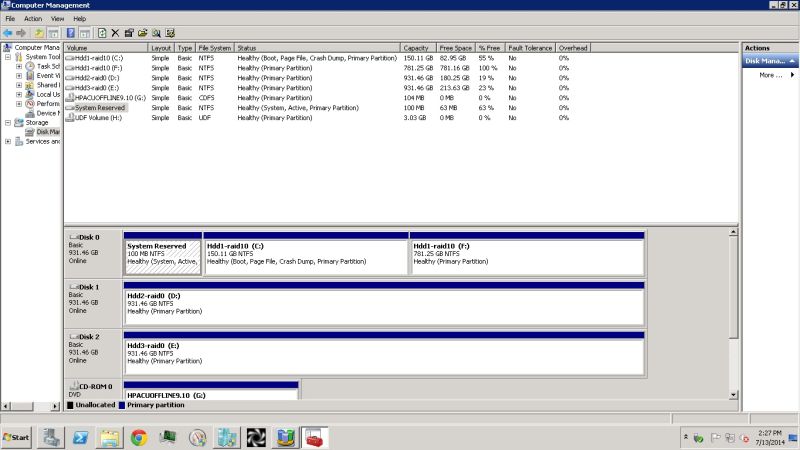Viewport: 800px width, 450px height.
Task: Expand the Services and Applications node
Action: point(8,141)
